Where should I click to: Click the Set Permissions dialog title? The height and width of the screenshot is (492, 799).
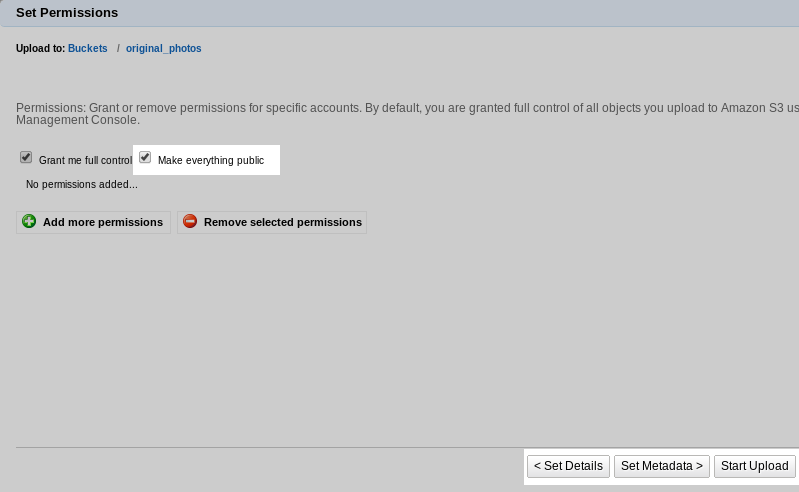67,13
